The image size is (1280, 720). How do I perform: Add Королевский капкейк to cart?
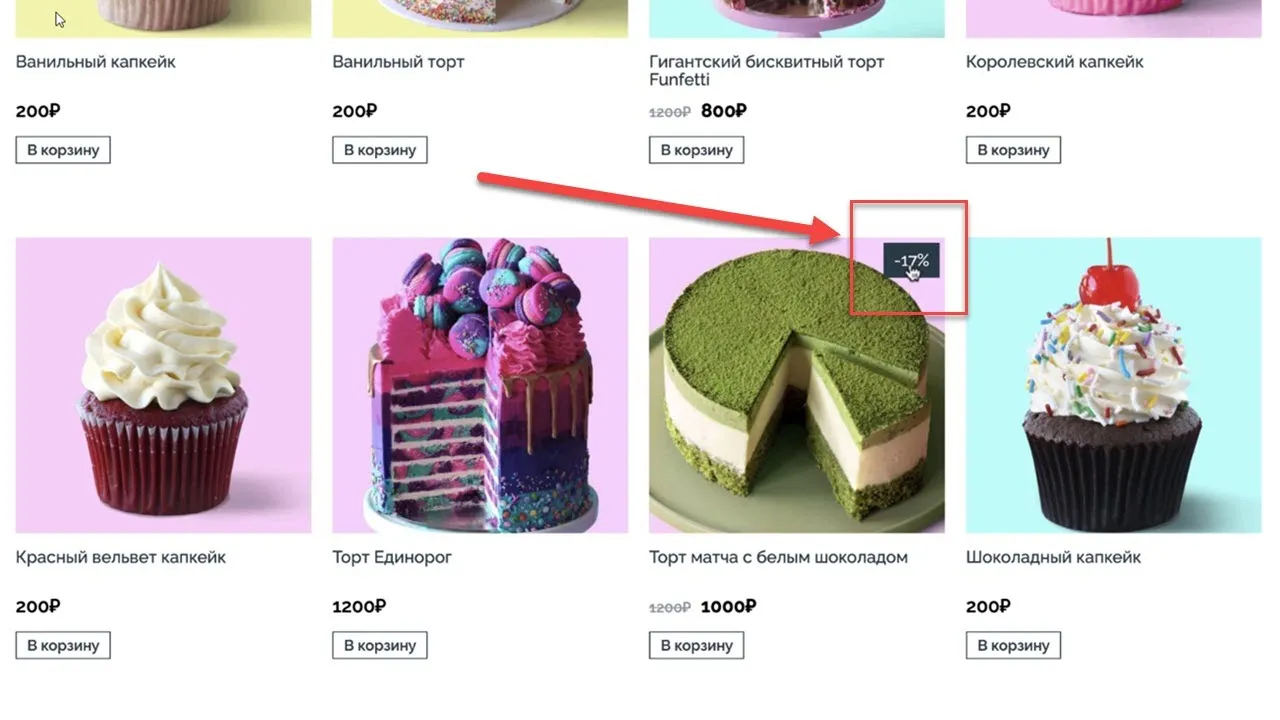point(1013,150)
